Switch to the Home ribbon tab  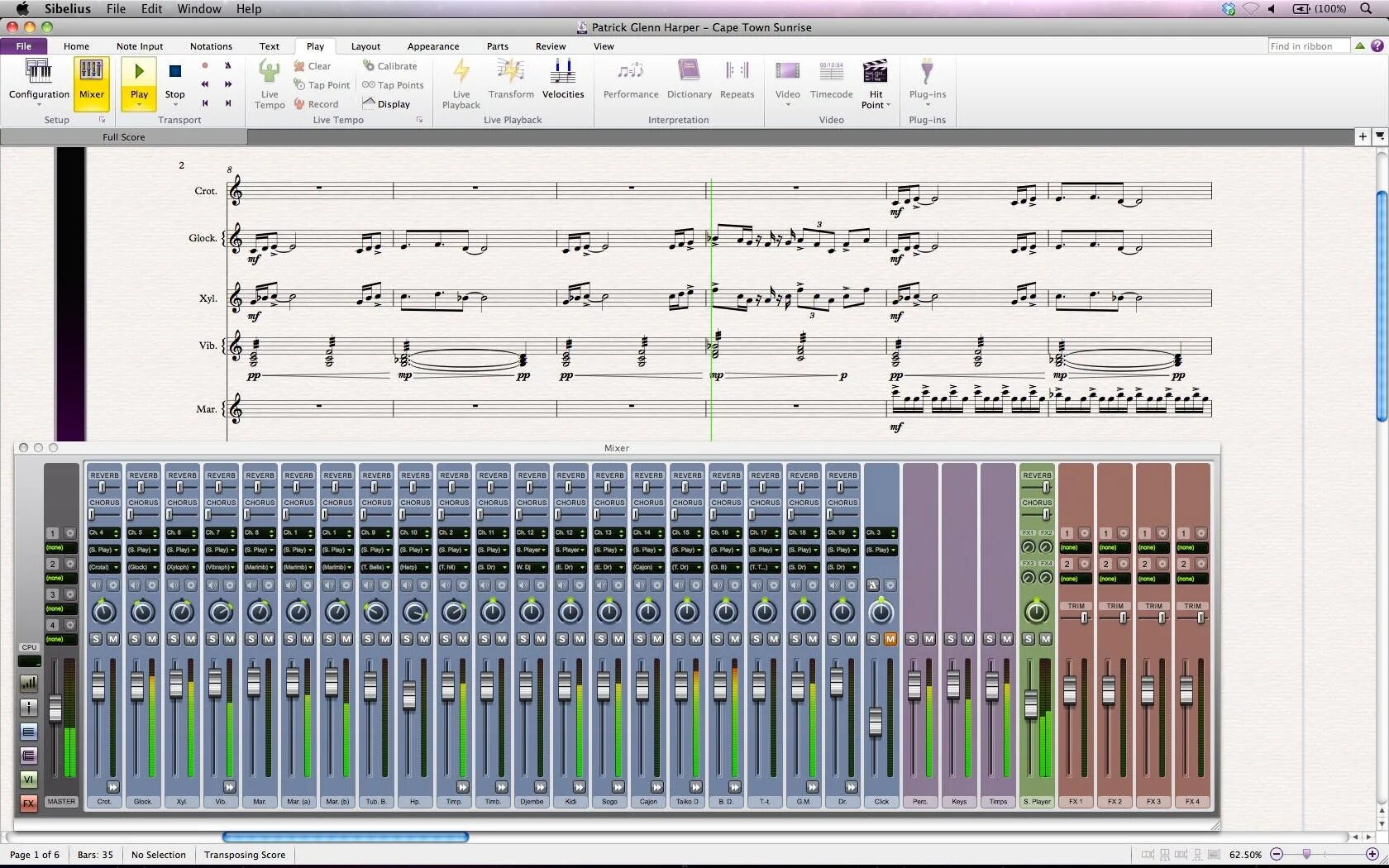(76, 46)
